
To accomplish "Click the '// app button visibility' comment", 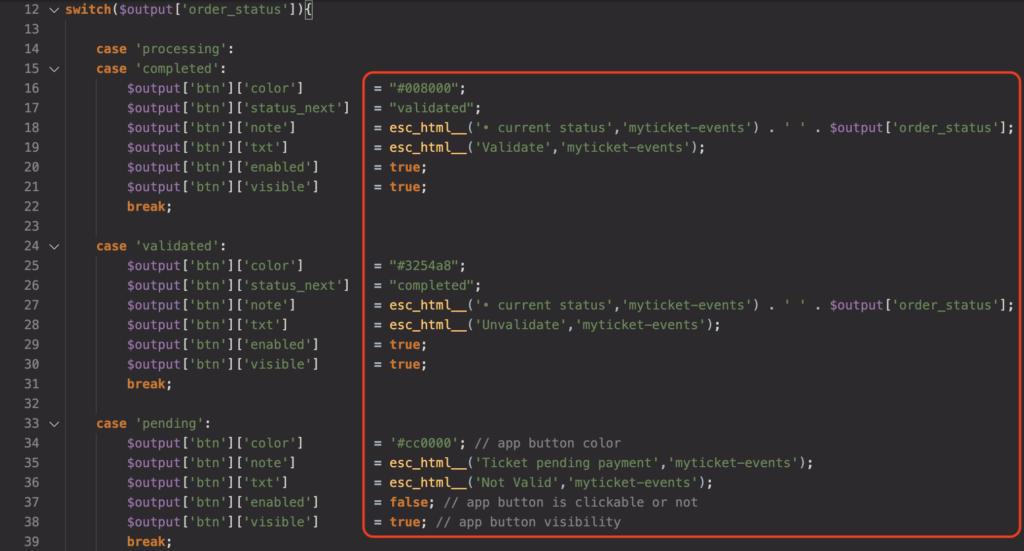I will point(528,522).
